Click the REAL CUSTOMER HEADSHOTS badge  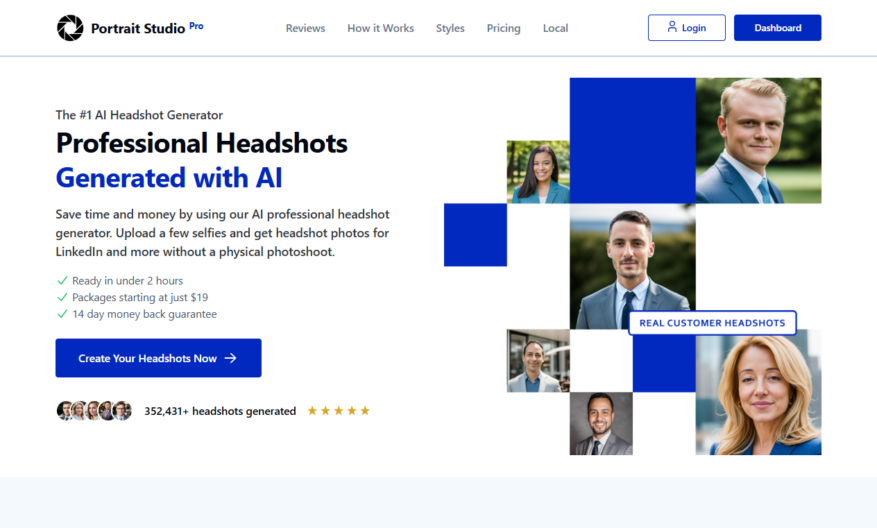pos(713,323)
